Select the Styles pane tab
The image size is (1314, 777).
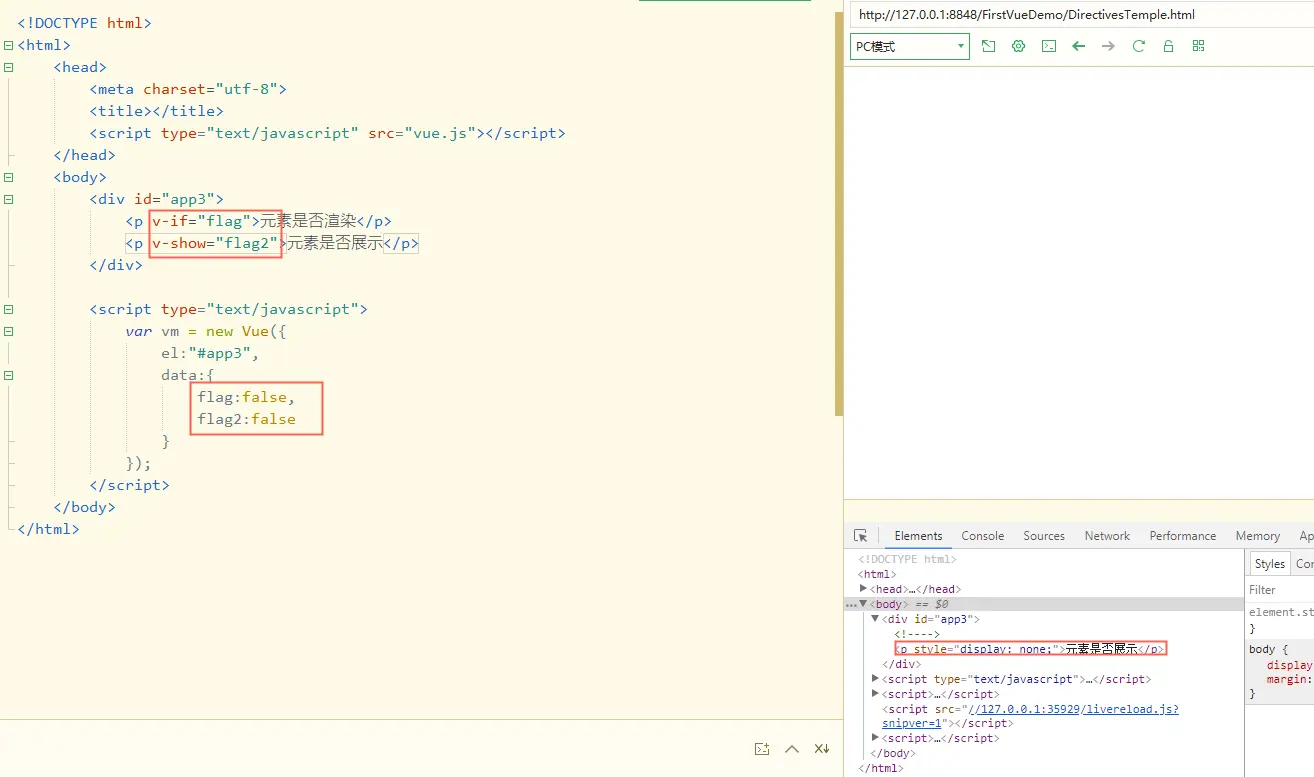click(1269, 564)
